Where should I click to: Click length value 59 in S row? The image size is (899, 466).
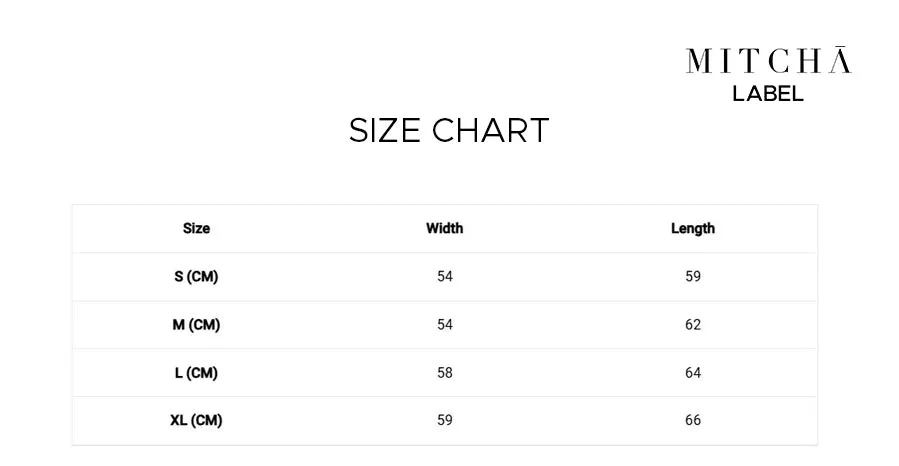click(x=693, y=276)
